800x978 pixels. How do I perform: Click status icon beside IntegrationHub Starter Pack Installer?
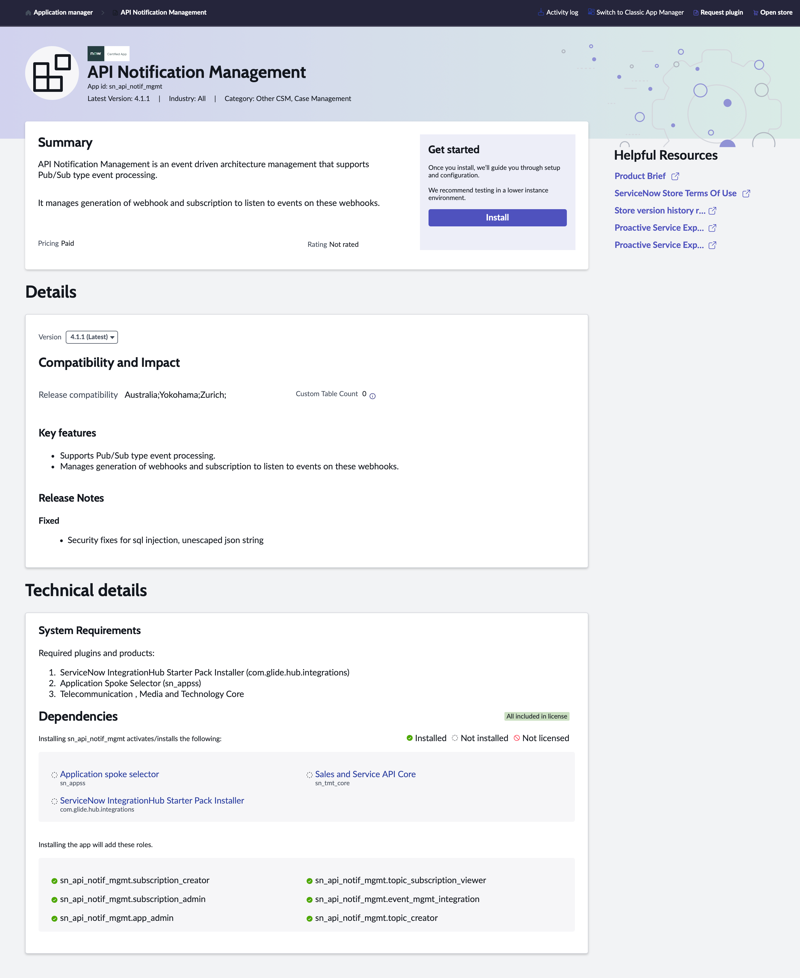tap(54, 801)
